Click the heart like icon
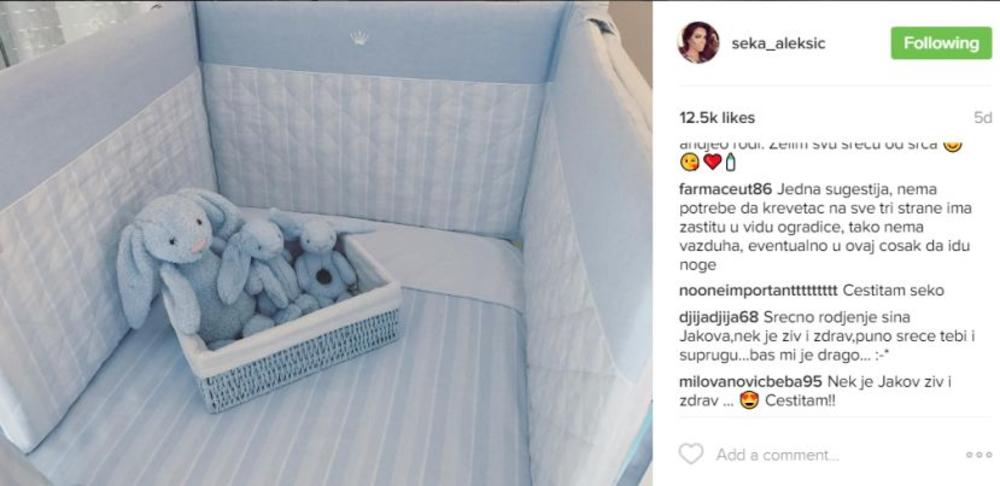This screenshot has width=1000, height=486. [690, 454]
